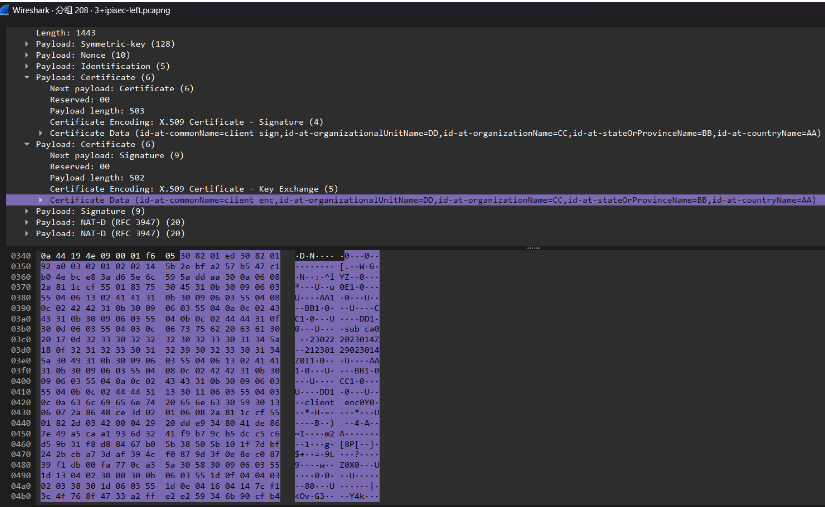The width and height of the screenshot is (825, 507).
Task: Select X.509 Certificate - Signature (4) encoding row
Action: pos(186,122)
